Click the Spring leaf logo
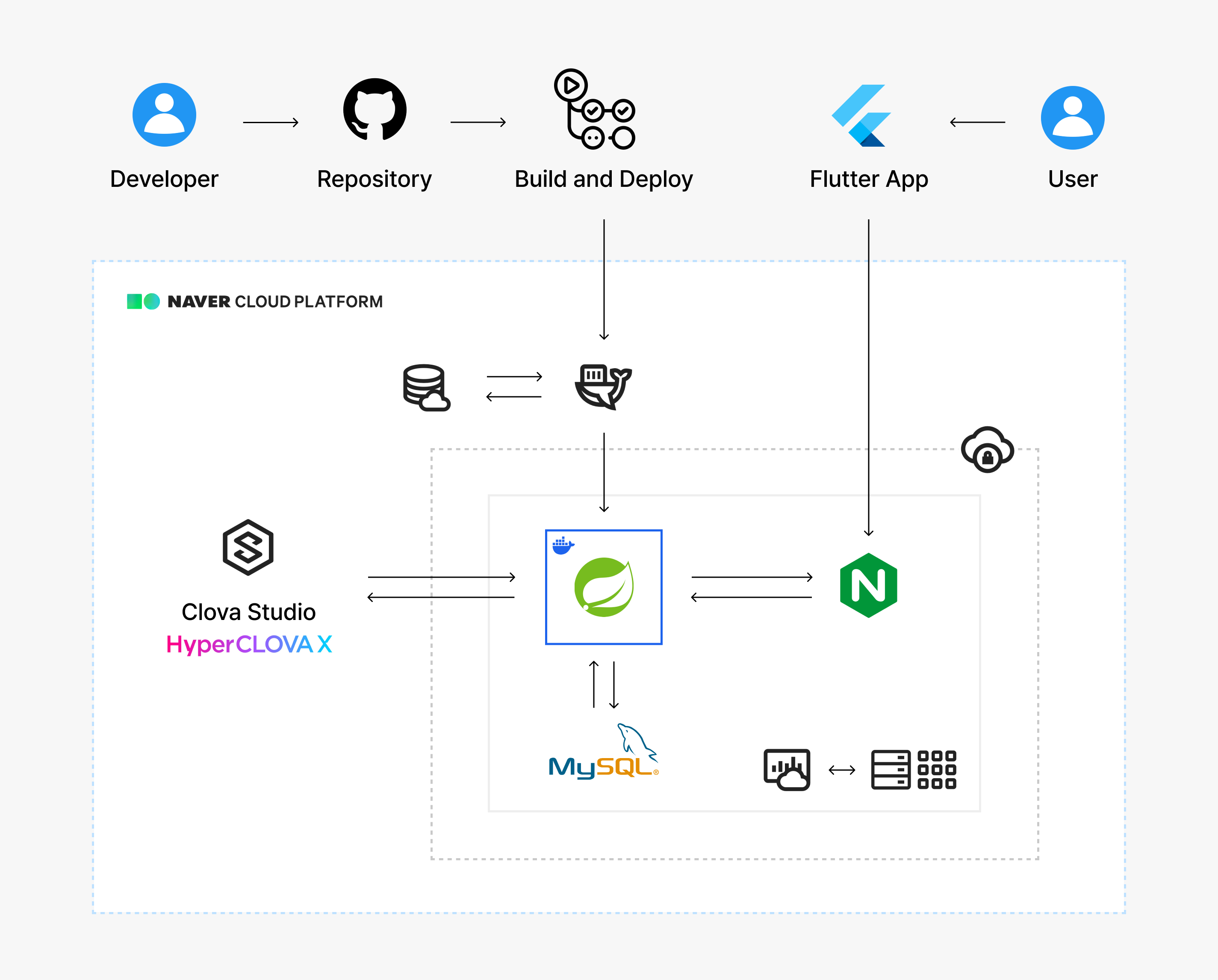1218x980 pixels. (x=604, y=587)
